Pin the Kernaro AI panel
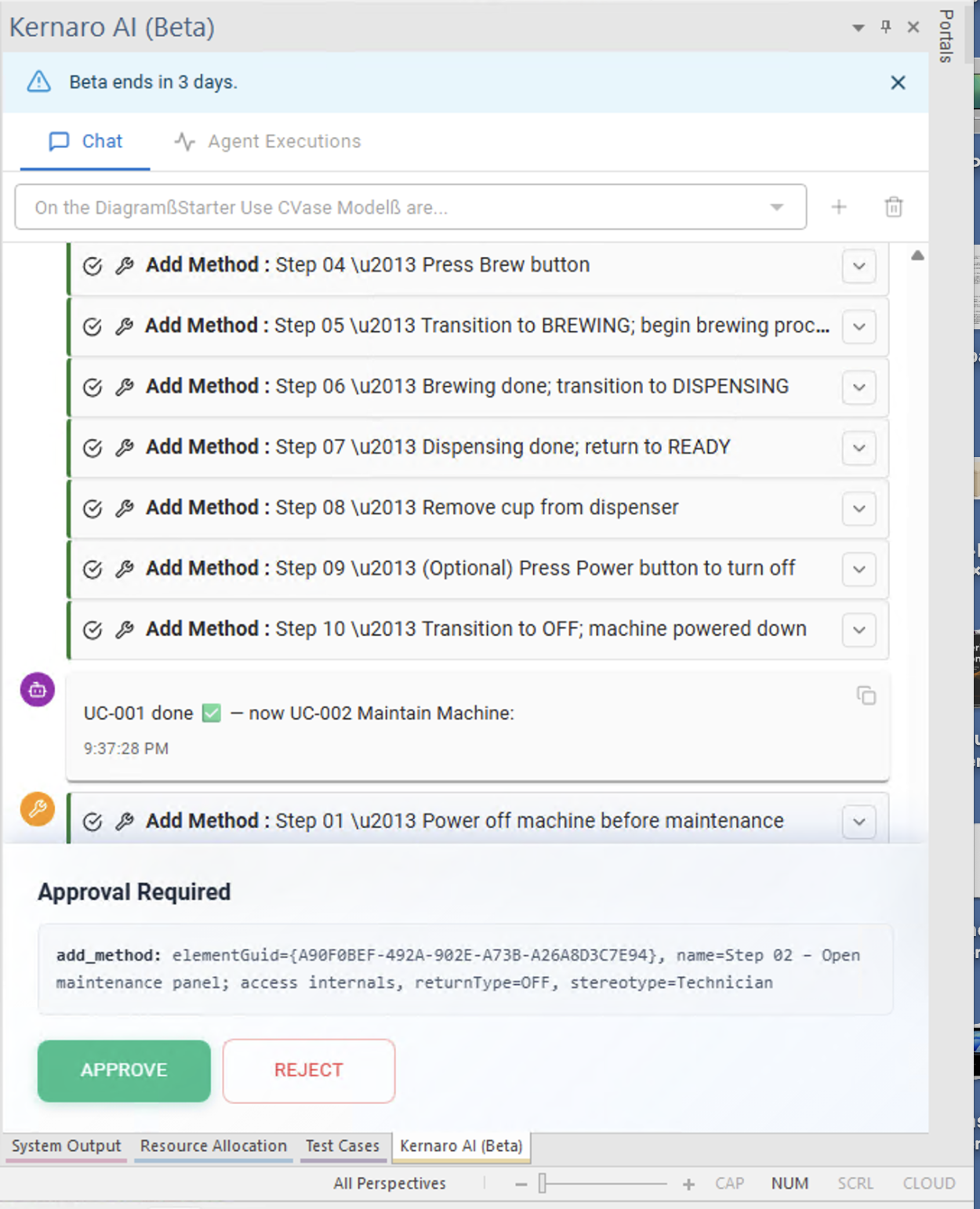 [886, 27]
